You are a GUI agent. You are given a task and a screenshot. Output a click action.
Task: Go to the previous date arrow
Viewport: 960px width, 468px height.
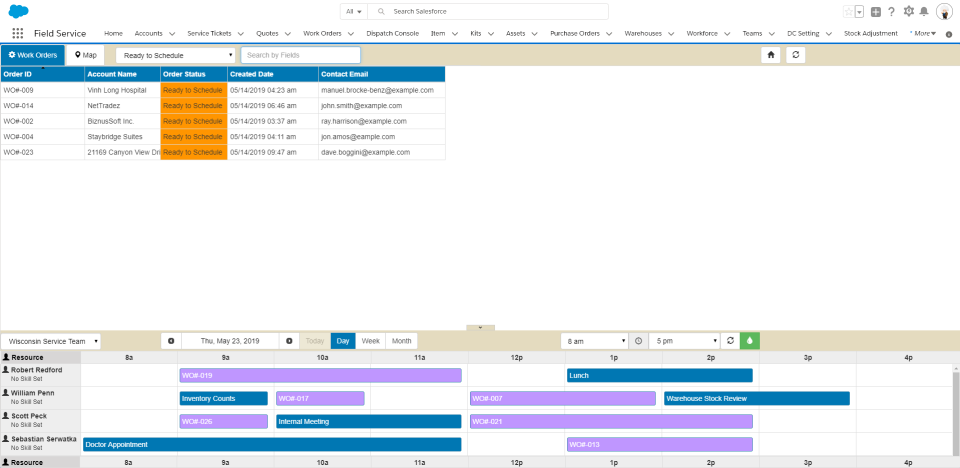pyautogui.click(x=171, y=341)
